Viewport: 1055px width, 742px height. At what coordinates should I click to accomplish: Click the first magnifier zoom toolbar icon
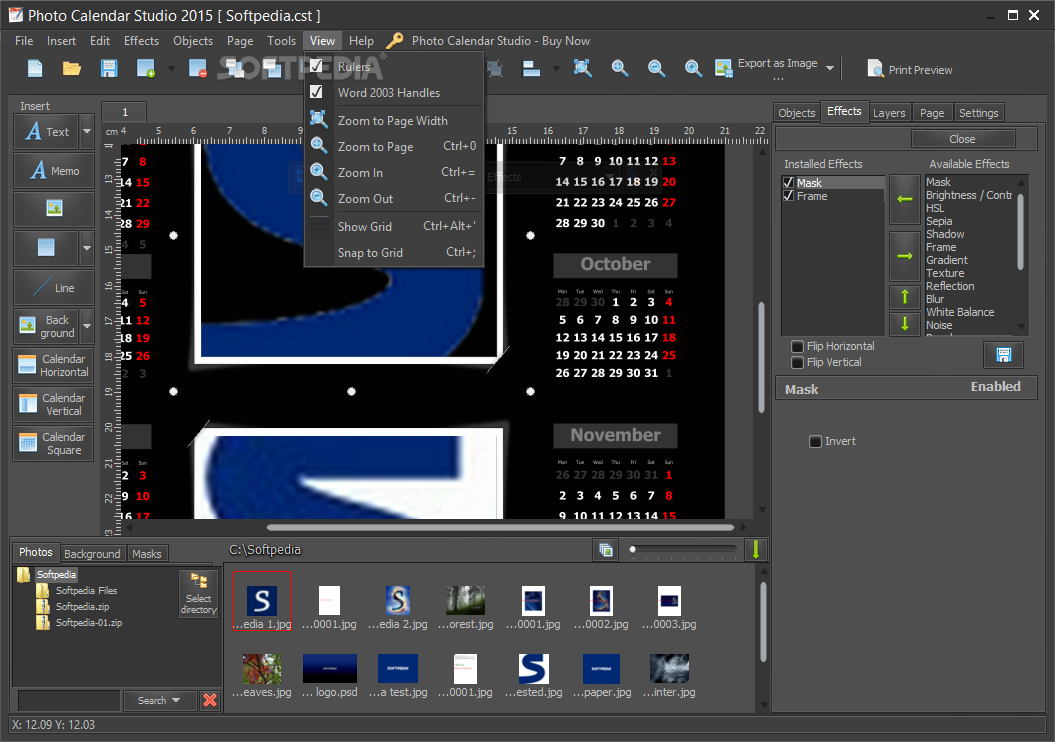tap(620, 68)
